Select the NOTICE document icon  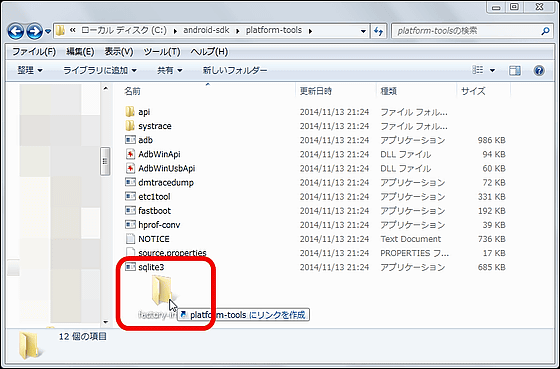coord(130,239)
